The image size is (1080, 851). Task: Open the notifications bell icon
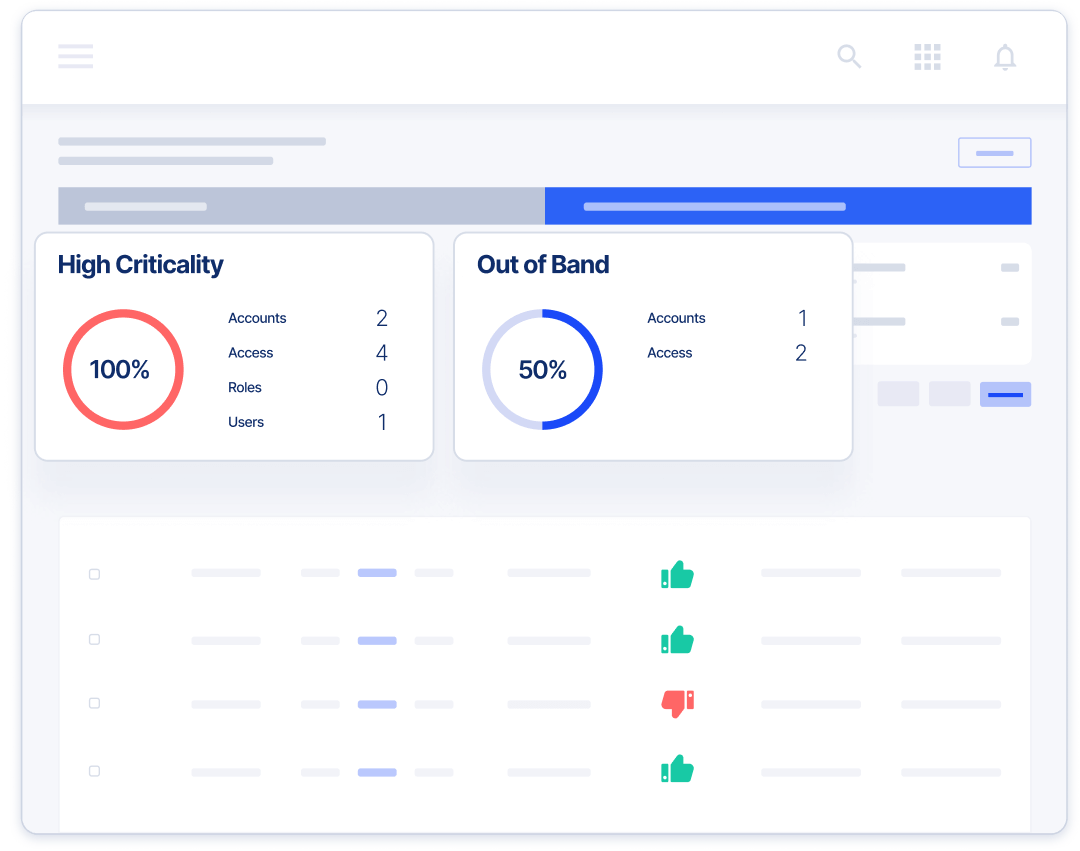(1004, 57)
